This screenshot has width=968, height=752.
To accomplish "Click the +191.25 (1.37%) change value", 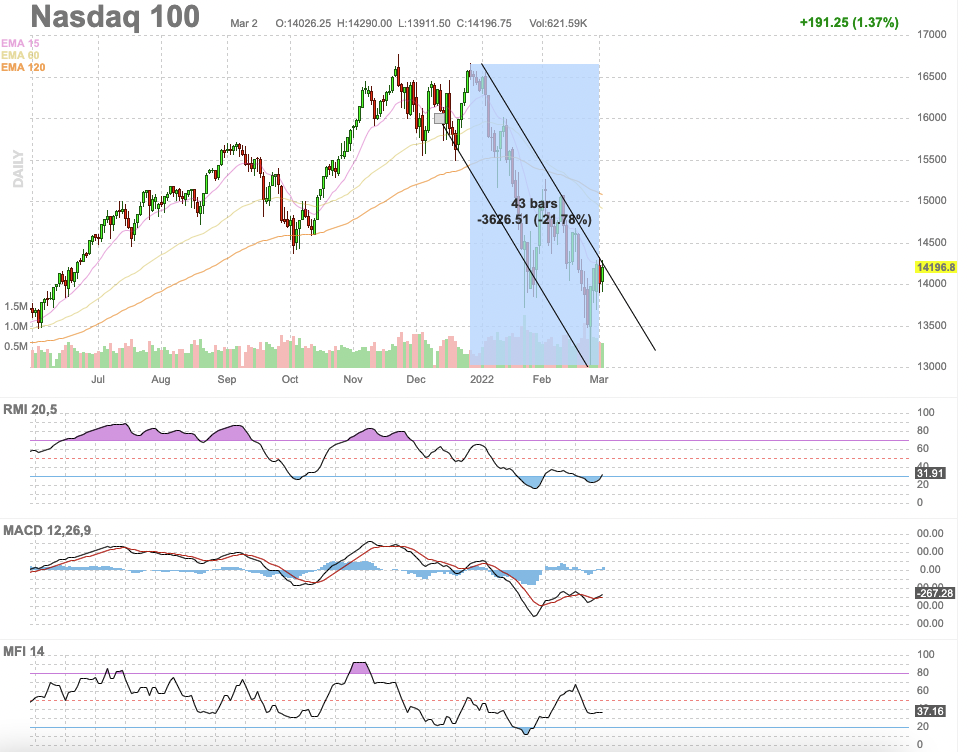I will tap(849, 22).
